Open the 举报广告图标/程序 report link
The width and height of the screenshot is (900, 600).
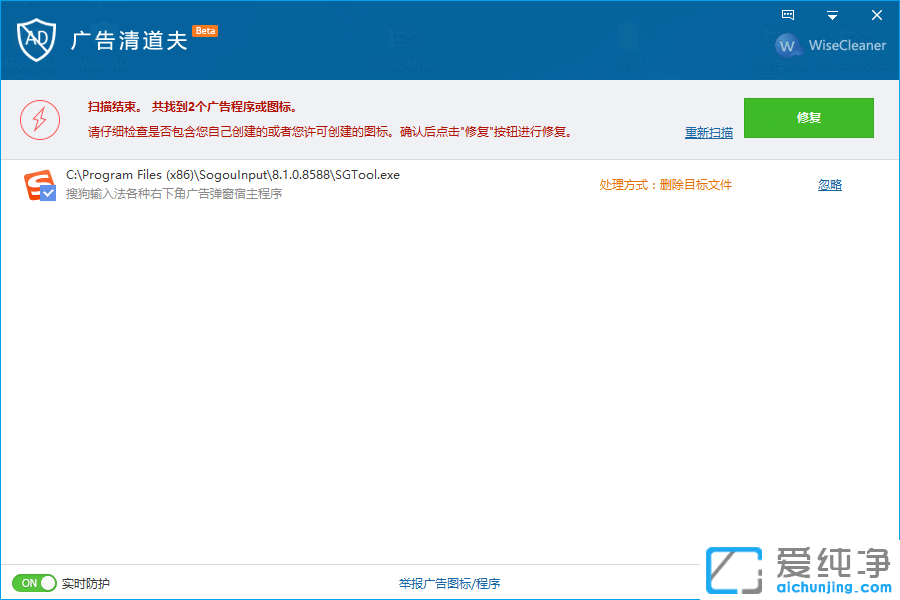(449, 583)
